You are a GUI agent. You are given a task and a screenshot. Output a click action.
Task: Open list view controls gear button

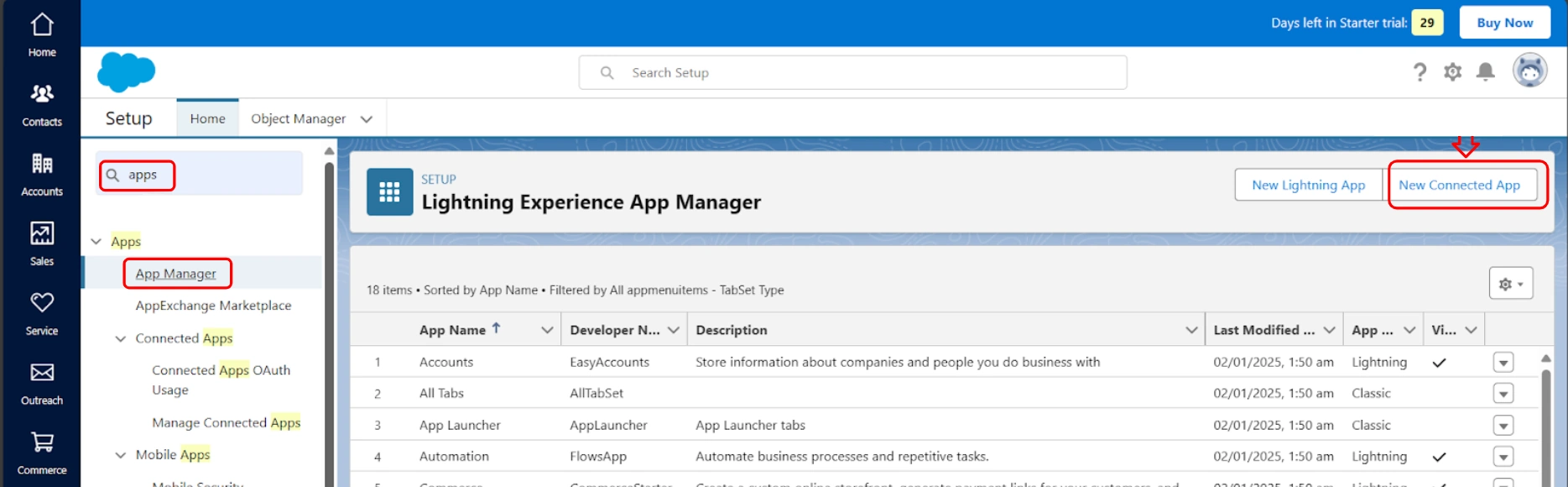(1511, 283)
